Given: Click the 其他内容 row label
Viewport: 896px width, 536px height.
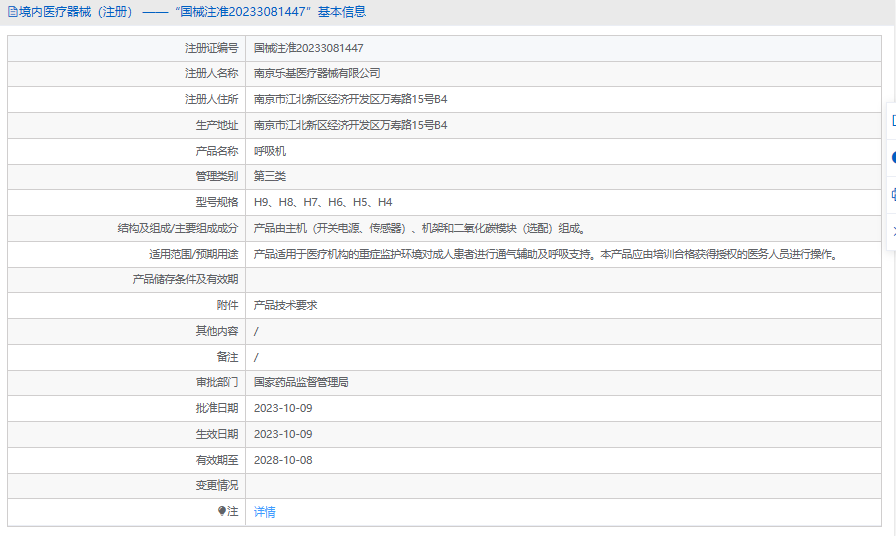Looking at the screenshot, I should click(217, 331).
